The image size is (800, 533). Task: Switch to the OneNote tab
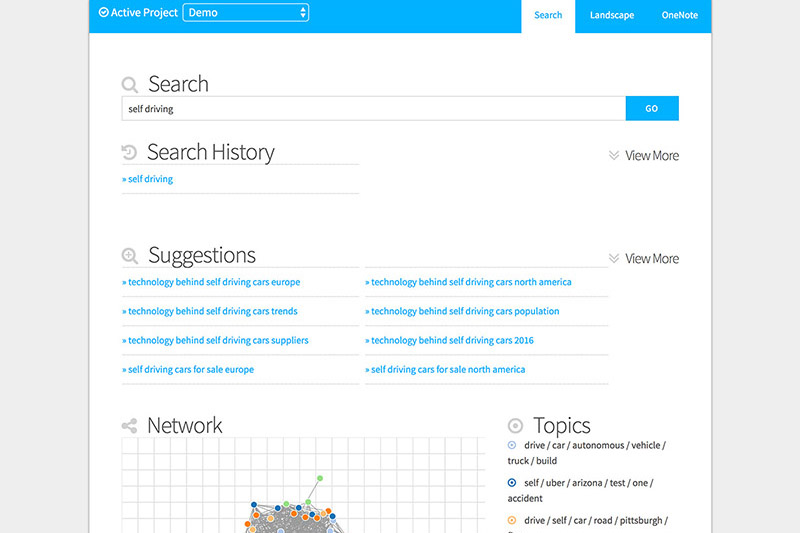coord(680,16)
